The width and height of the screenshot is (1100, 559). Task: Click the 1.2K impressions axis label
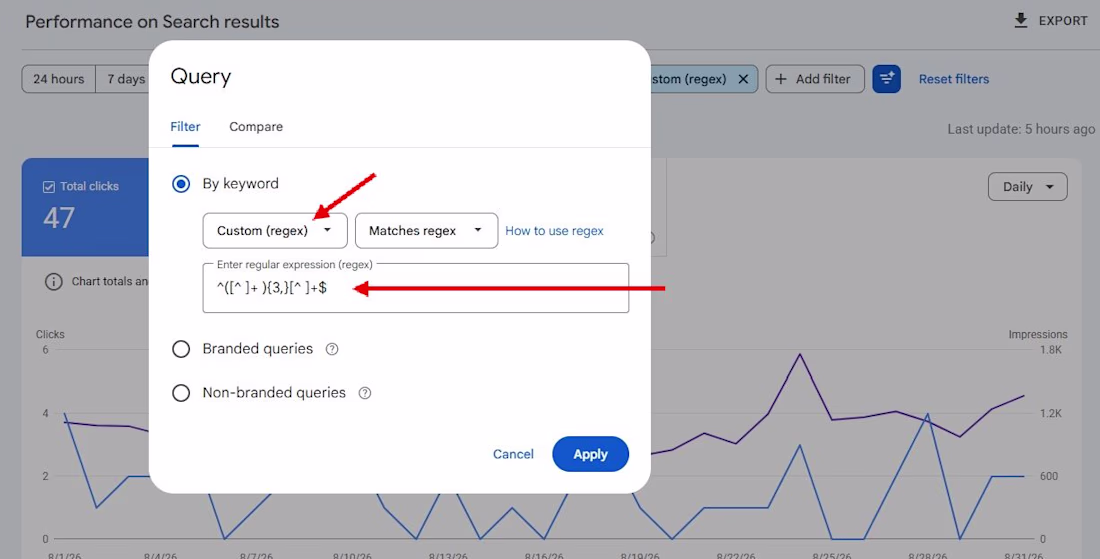(x=1052, y=414)
